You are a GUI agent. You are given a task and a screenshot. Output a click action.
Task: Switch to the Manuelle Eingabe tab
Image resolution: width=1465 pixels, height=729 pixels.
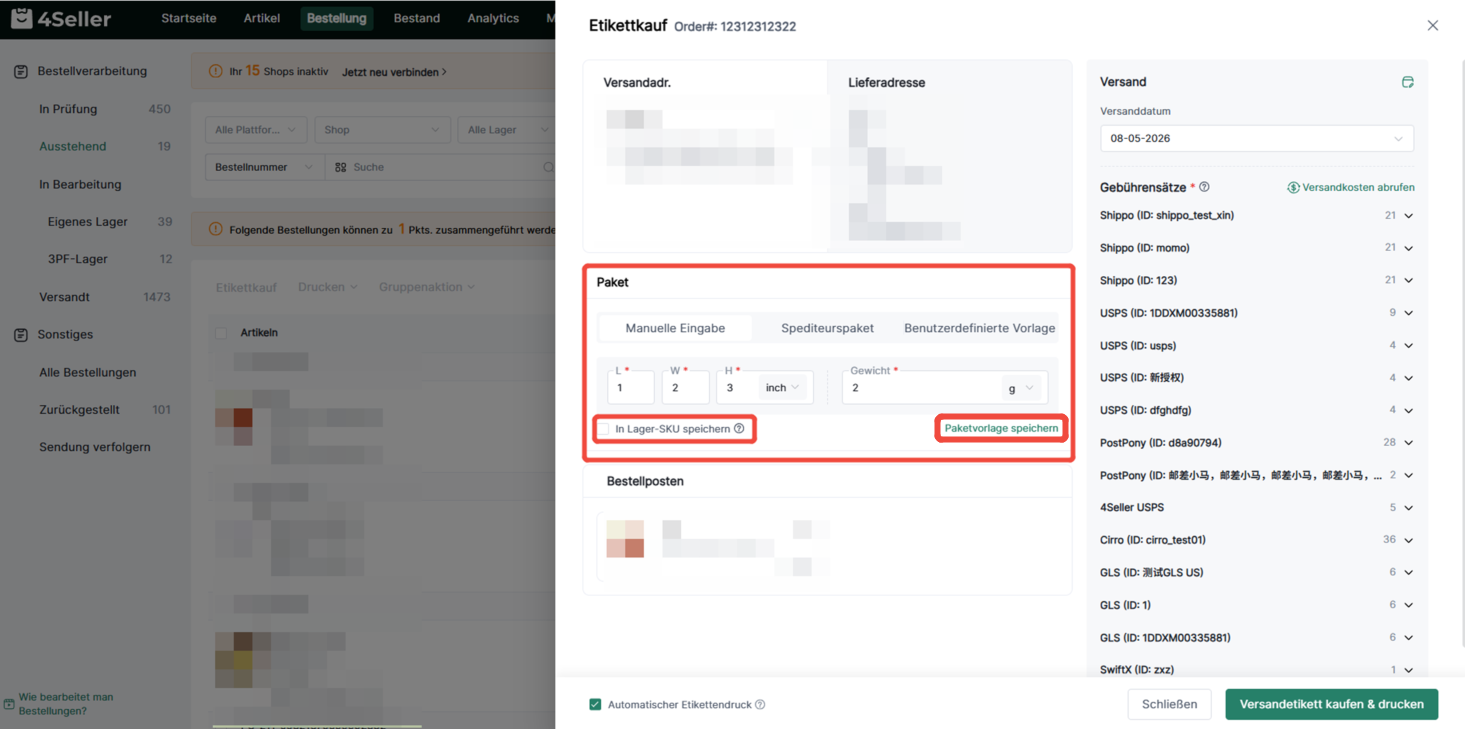675,328
